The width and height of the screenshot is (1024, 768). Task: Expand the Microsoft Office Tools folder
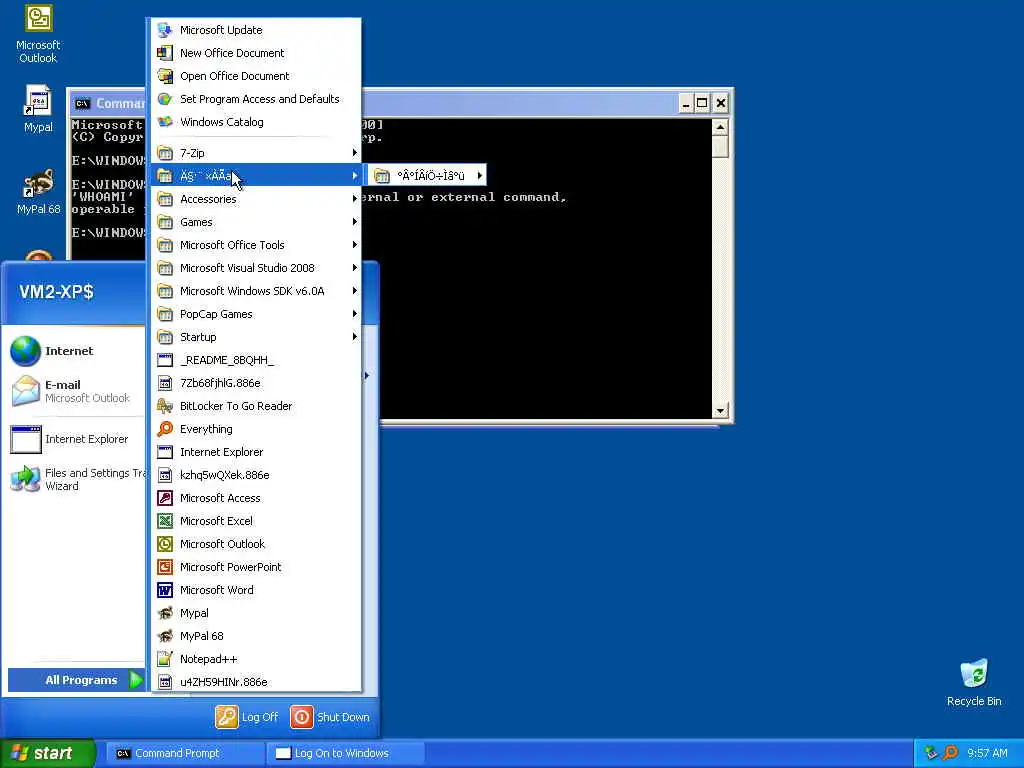[x=256, y=245]
